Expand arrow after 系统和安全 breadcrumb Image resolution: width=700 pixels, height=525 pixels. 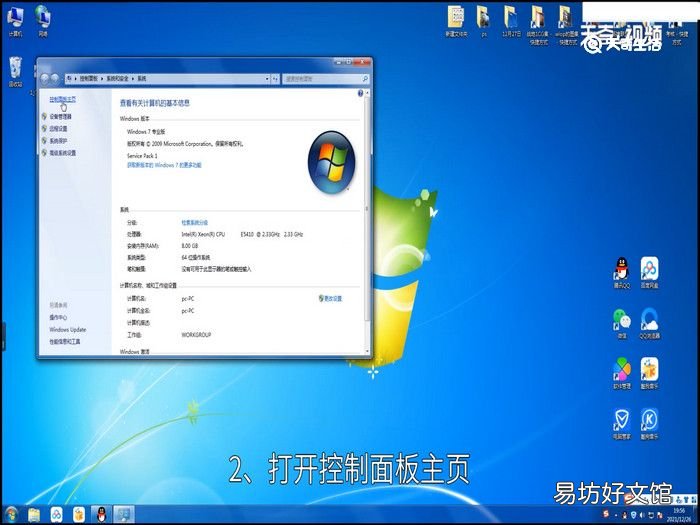click(x=133, y=79)
